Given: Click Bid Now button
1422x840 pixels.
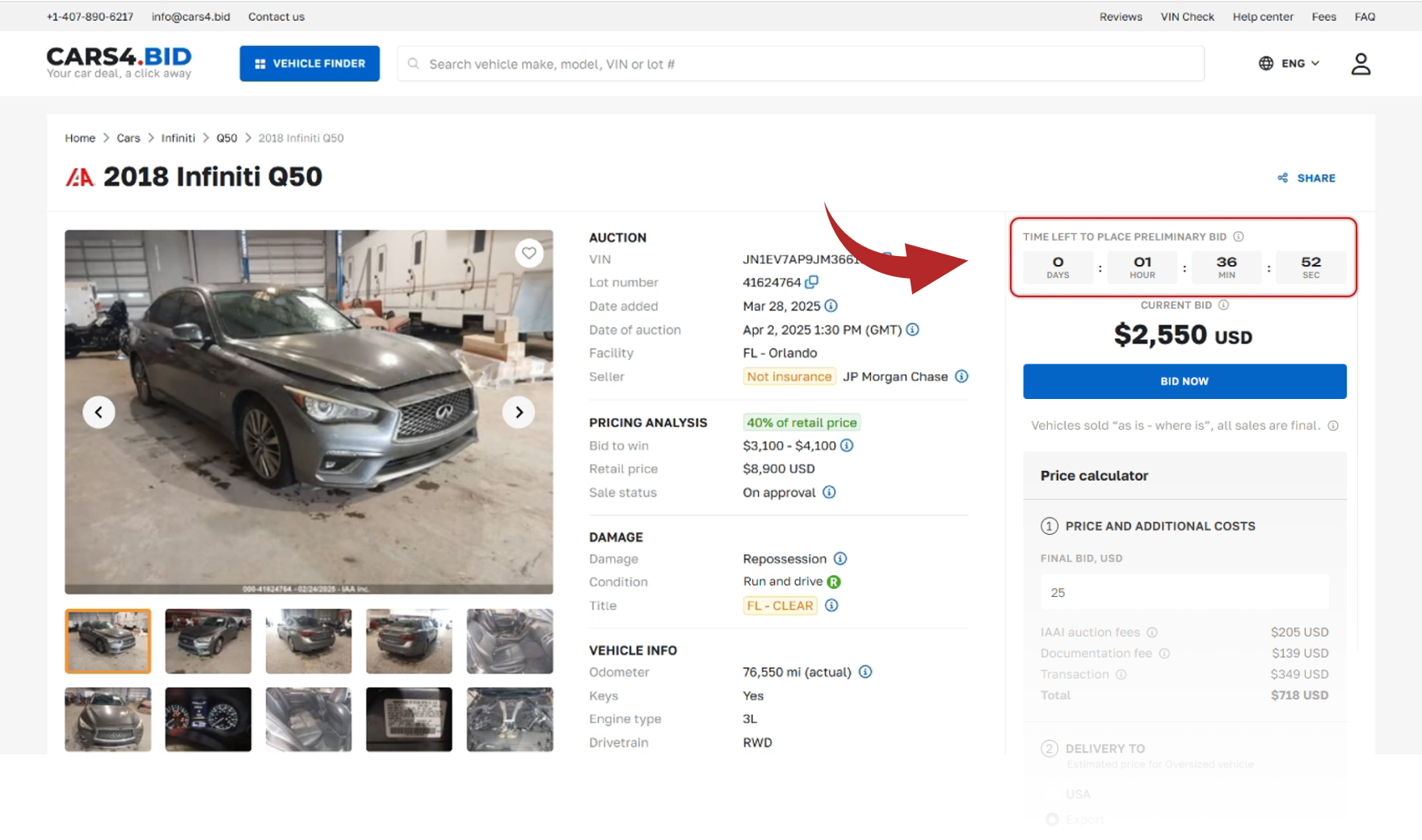Looking at the screenshot, I should click(x=1184, y=381).
